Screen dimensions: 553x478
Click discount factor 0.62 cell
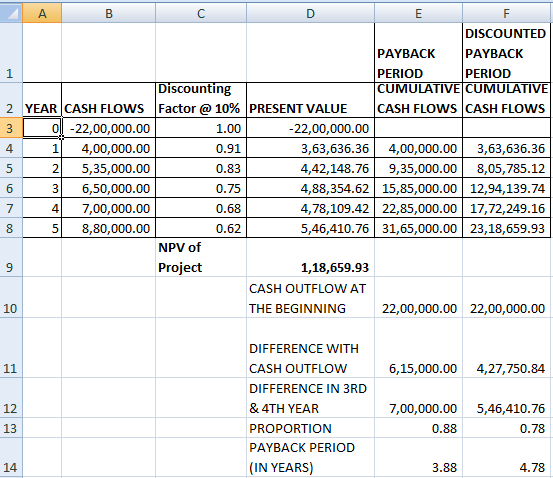(x=201, y=228)
